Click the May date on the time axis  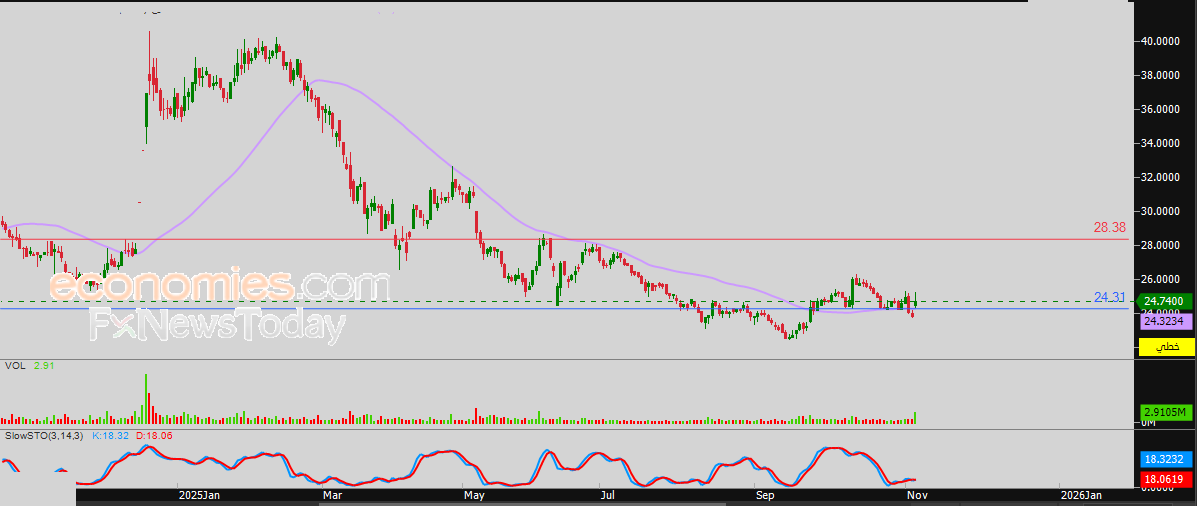pyautogui.click(x=474, y=495)
